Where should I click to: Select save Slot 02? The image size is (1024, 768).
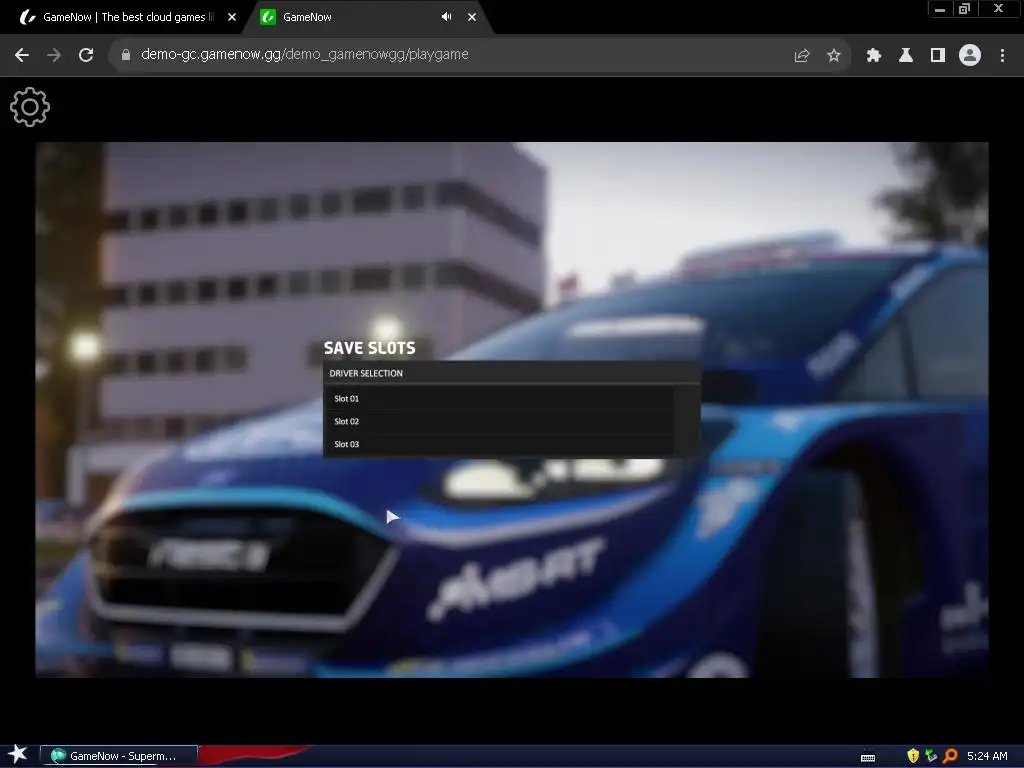[499, 421]
